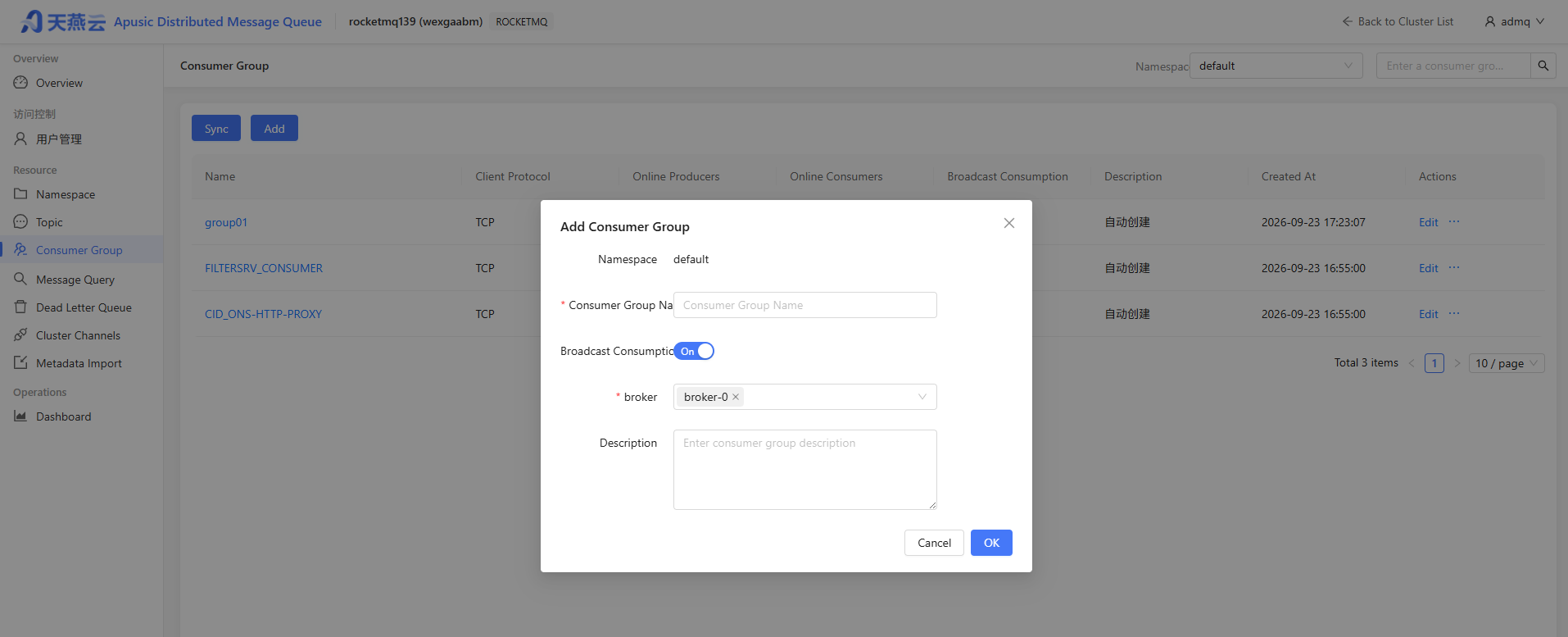Open Topic in the Resource menu
This screenshot has width=1568, height=637.
(x=49, y=222)
